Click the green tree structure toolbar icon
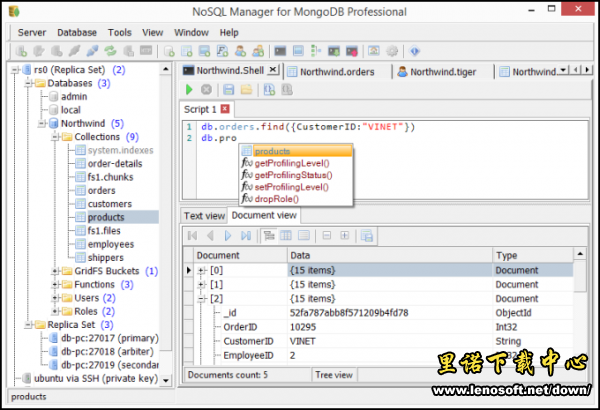Image resolution: width=600 pixels, height=410 pixels. tap(316, 51)
